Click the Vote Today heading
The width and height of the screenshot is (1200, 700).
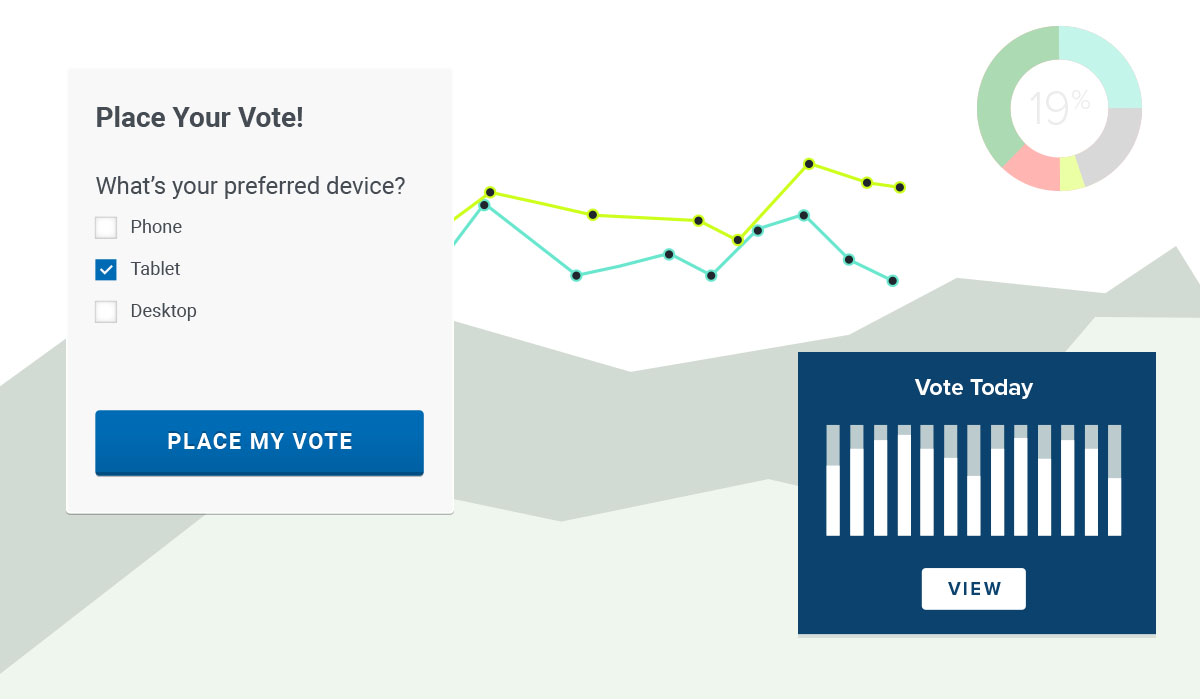point(974,388)
